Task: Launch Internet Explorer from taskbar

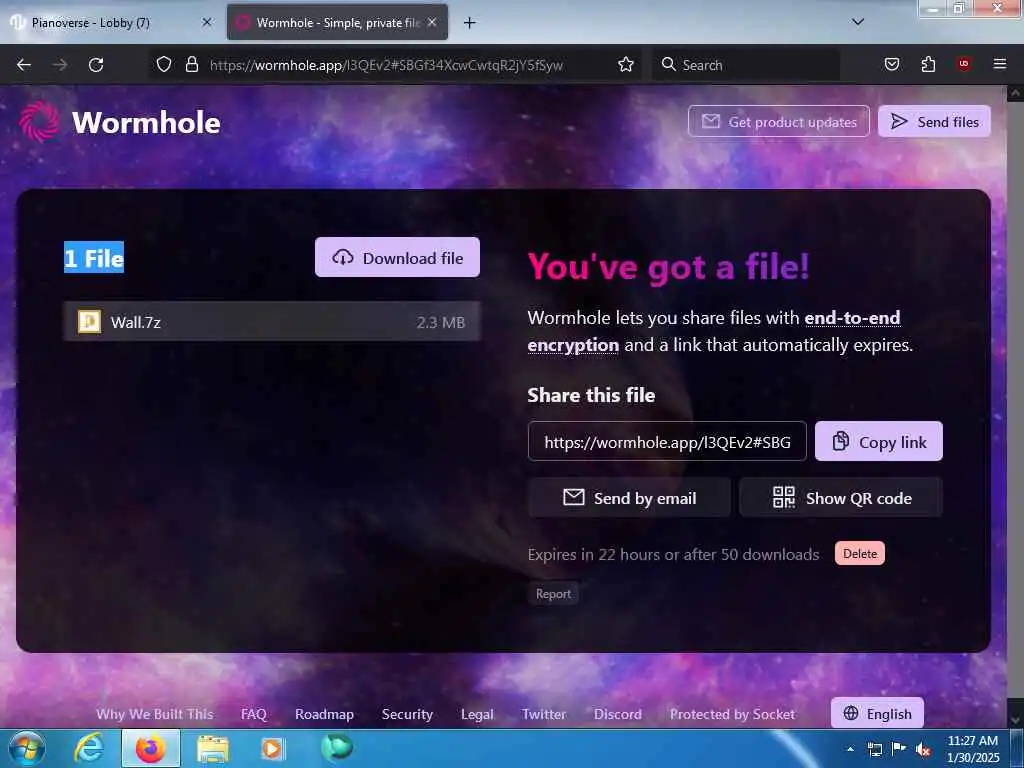Action: 89,748
